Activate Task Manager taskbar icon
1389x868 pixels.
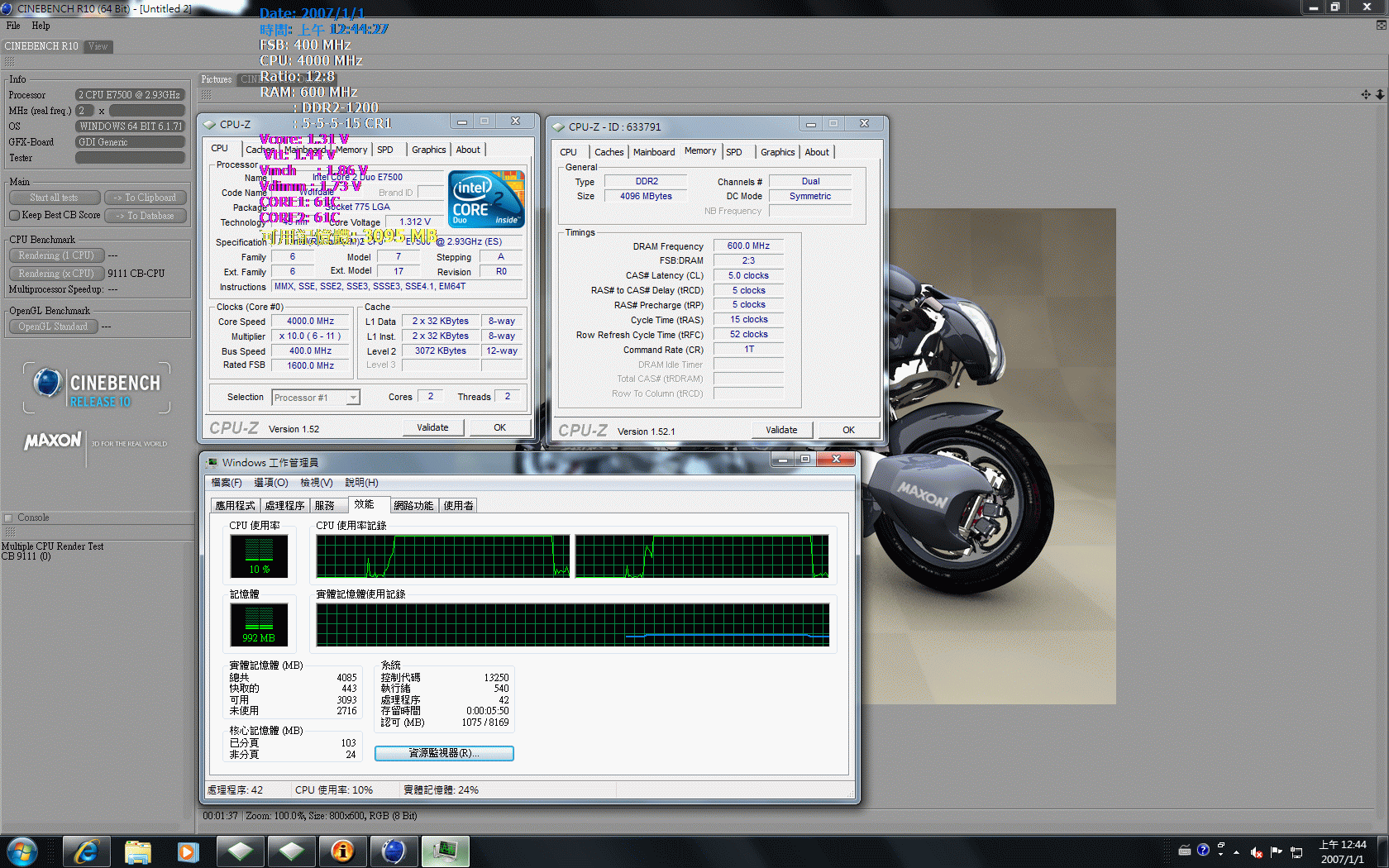point(445,851)
